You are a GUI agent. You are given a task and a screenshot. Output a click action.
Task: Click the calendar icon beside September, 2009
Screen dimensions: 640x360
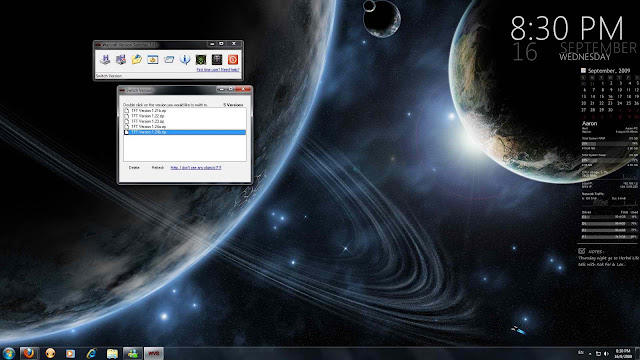click(583, 71)
